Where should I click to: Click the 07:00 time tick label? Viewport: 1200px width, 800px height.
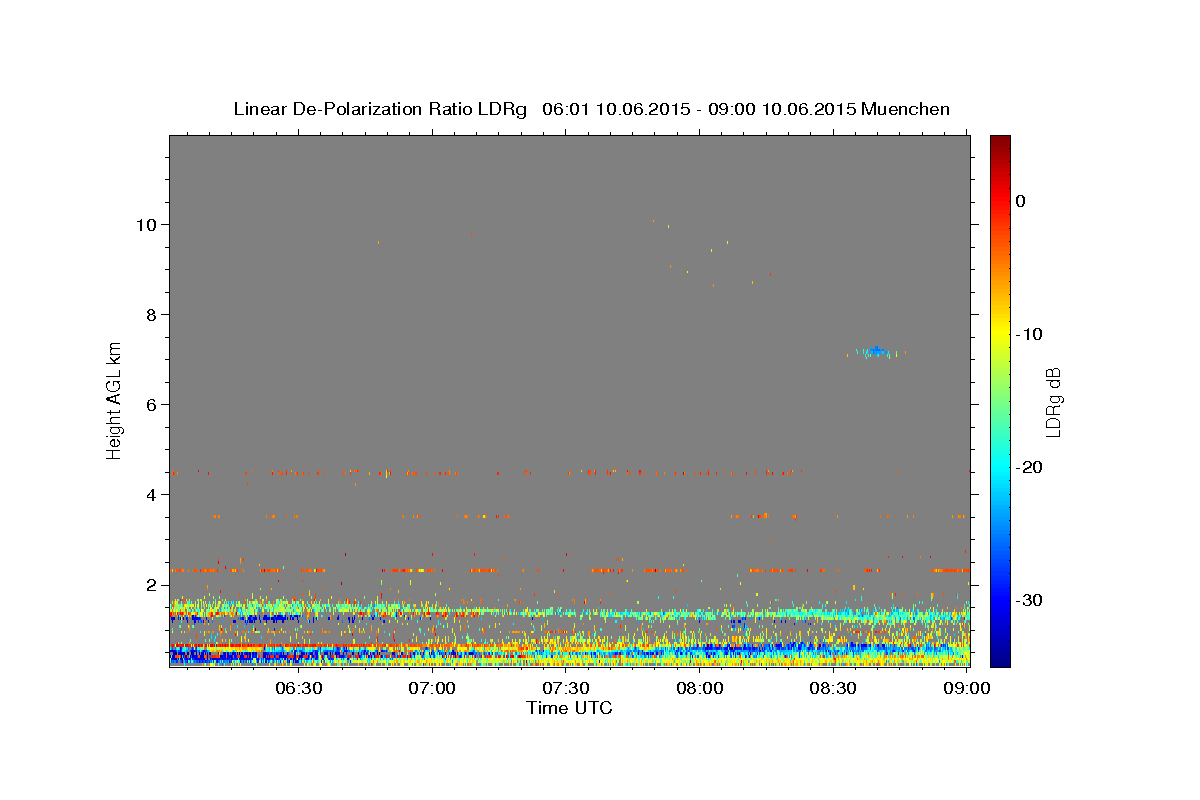pos(432,688)
